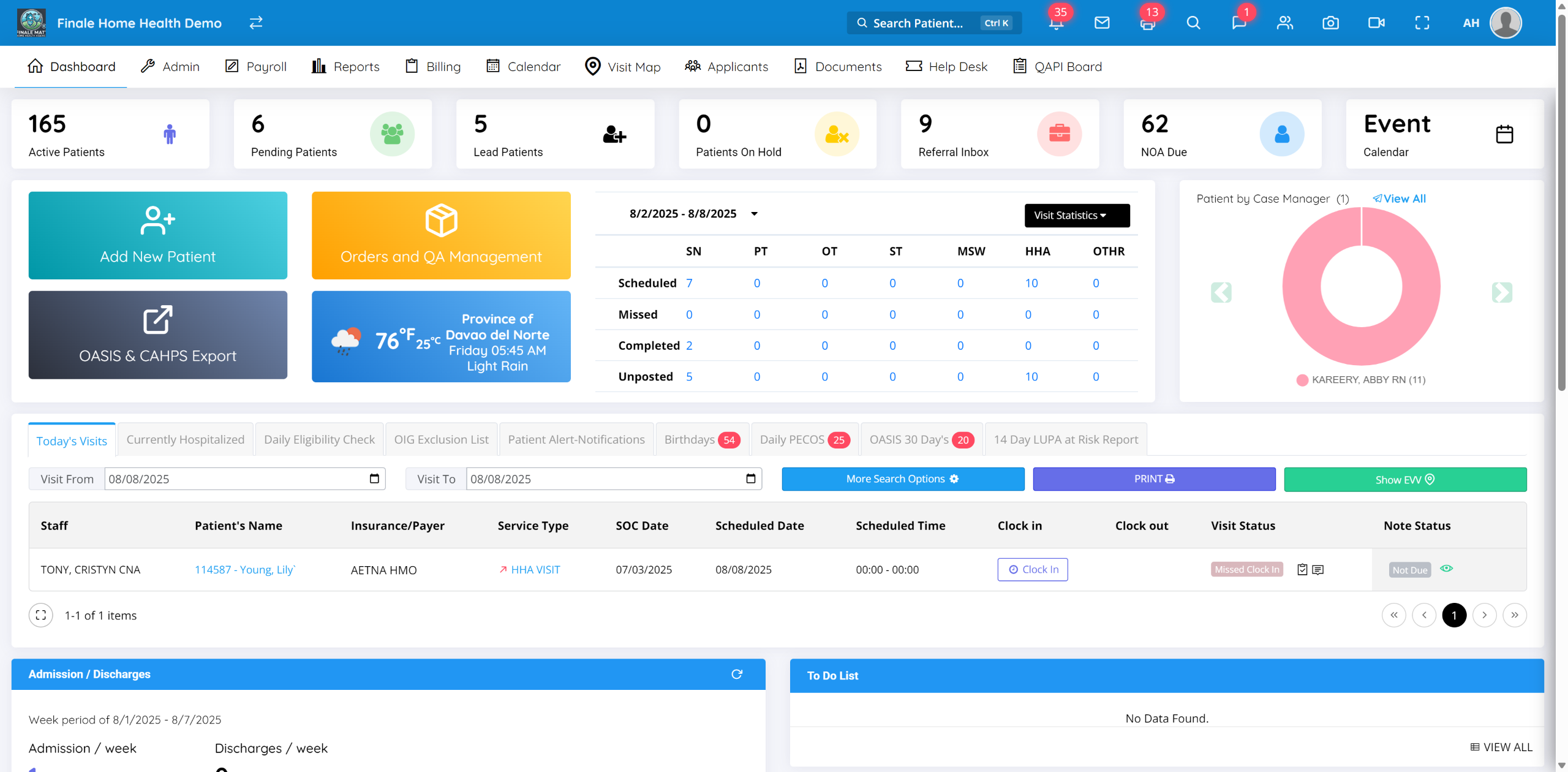Open the video camera icon

(1376, 23)
